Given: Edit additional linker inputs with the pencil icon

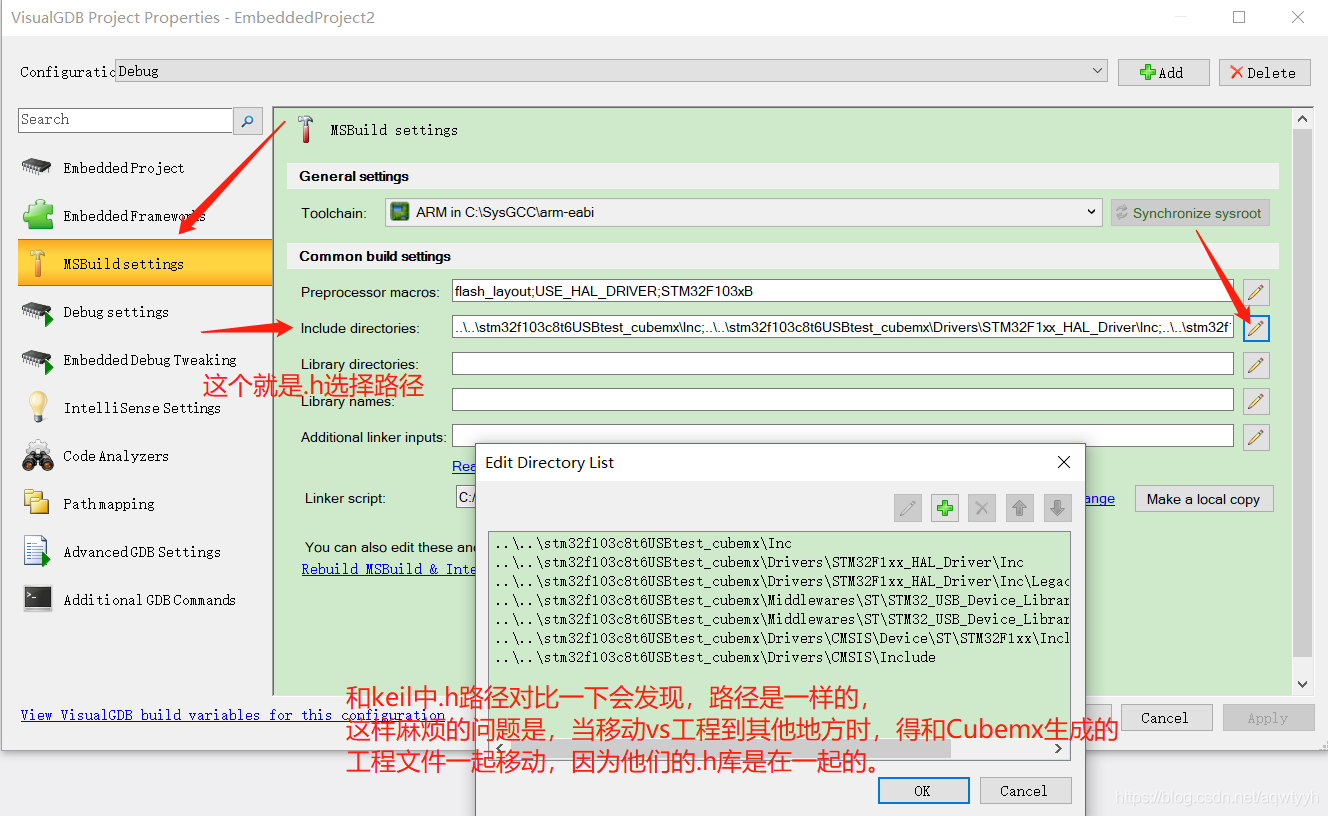Looking at the screenshot, I should pos(1256,437).
